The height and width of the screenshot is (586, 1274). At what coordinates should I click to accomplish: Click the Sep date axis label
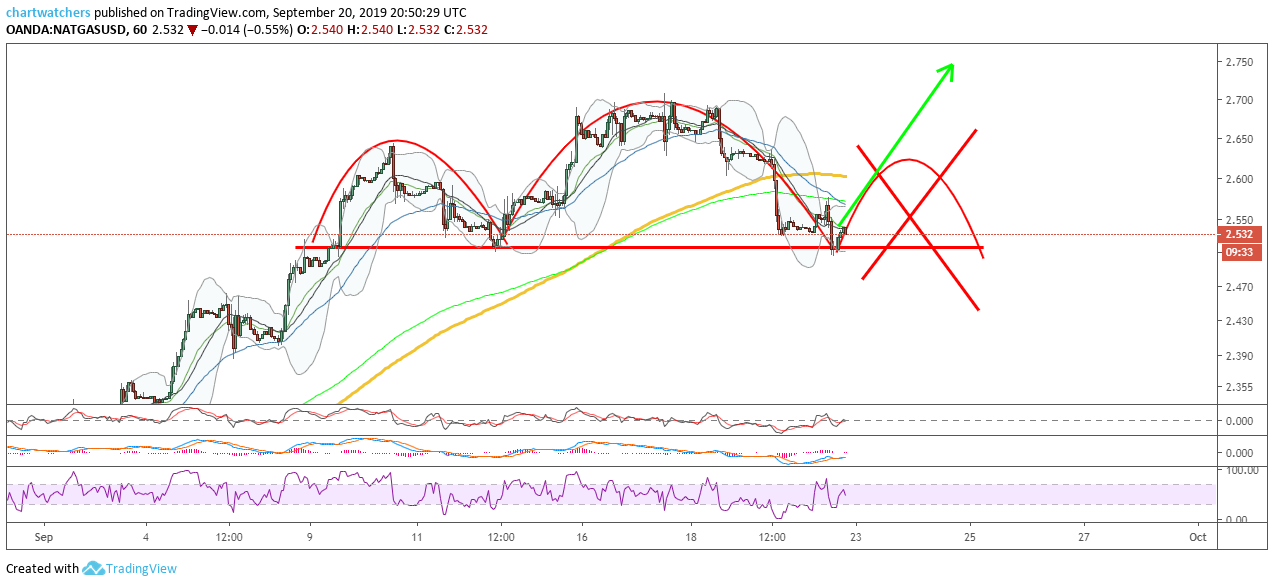[45, 537]
